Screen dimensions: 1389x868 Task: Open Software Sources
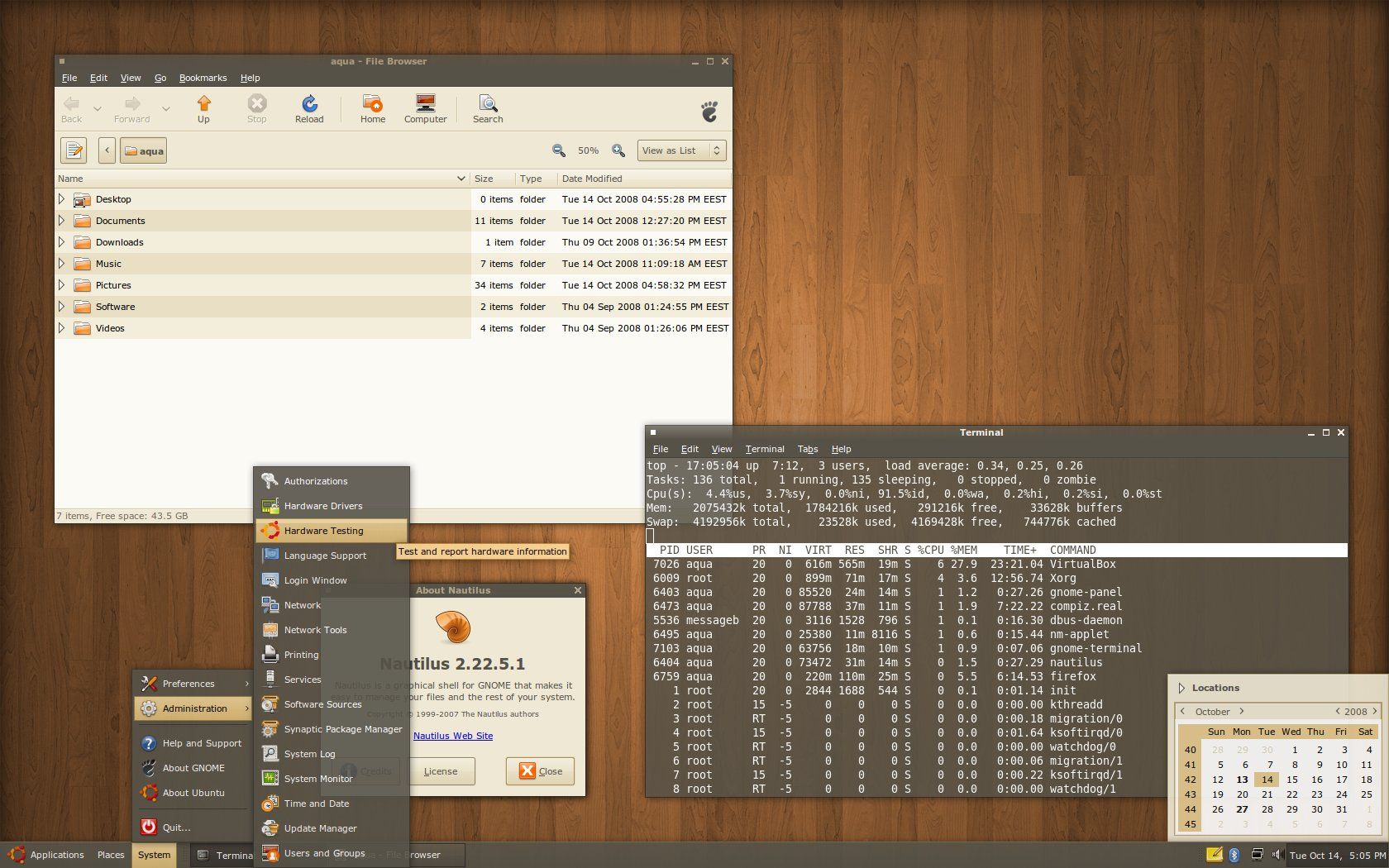point(332,704)
